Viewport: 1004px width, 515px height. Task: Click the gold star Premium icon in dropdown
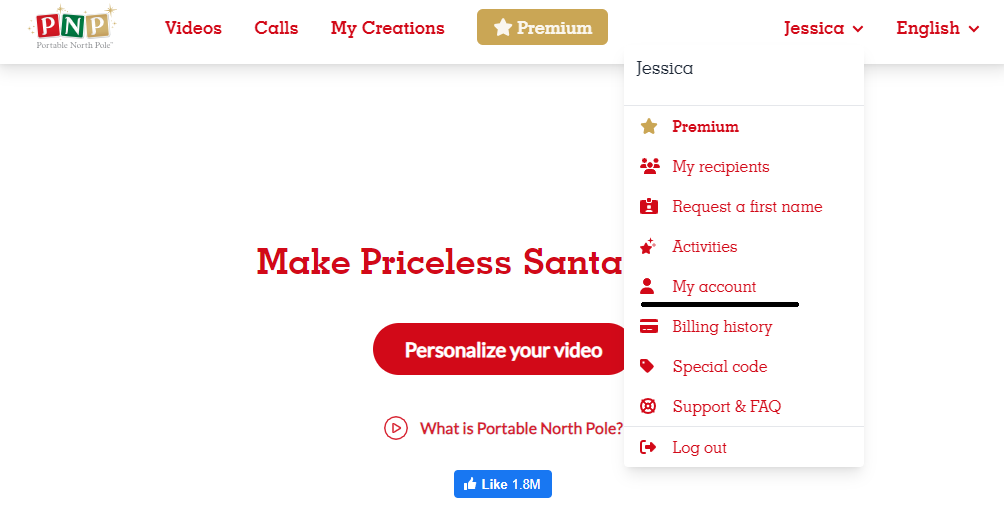[649, 126]
